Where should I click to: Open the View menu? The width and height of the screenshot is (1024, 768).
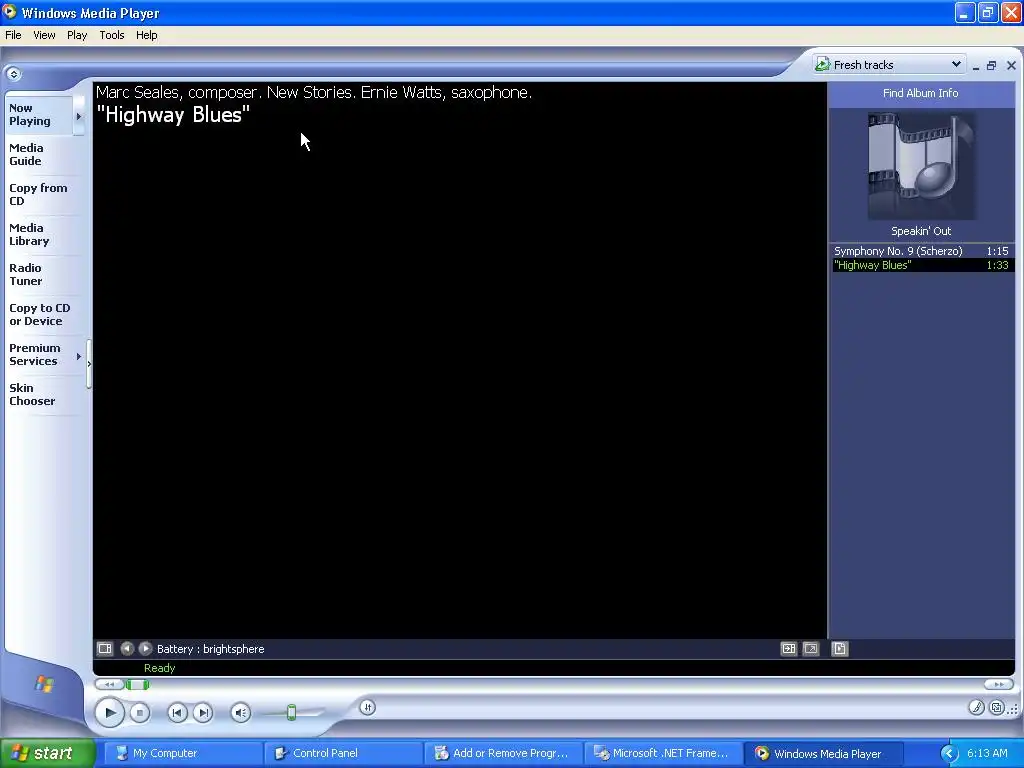(x=44, y=35)
